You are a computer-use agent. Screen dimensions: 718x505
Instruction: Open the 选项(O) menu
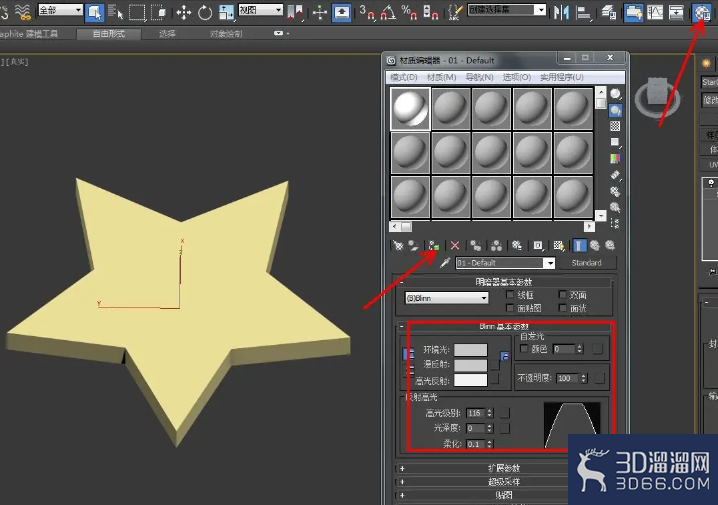pyautogui.click(x=517, y=77)
